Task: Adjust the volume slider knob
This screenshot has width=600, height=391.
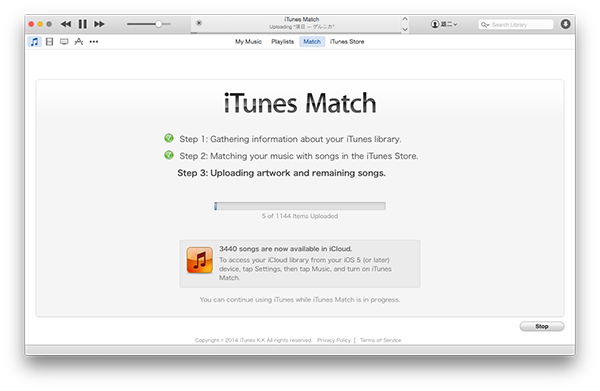Action: pyautogui.click(x=158, y=24)
